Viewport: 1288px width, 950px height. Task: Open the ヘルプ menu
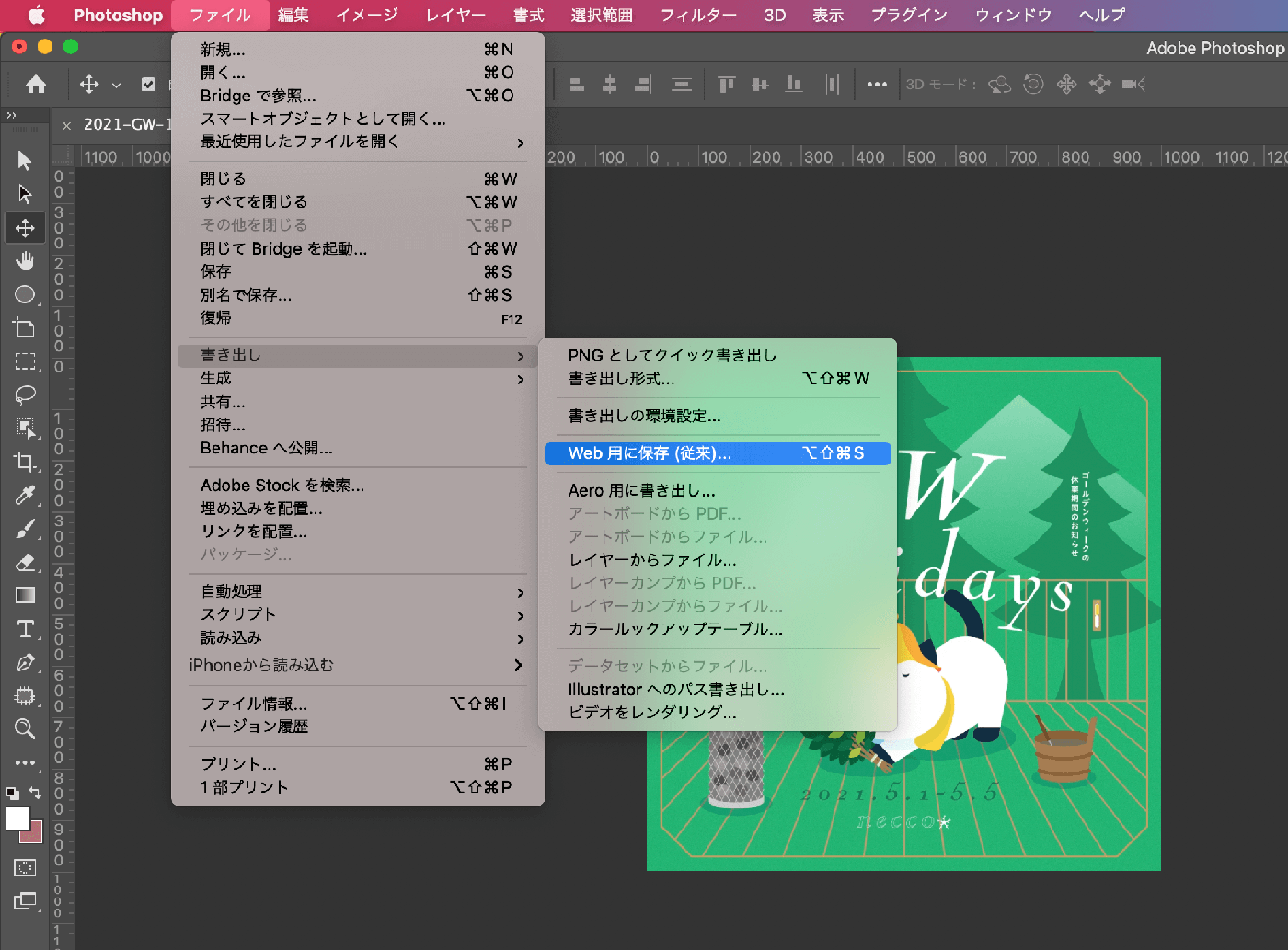pos(1102,15)
